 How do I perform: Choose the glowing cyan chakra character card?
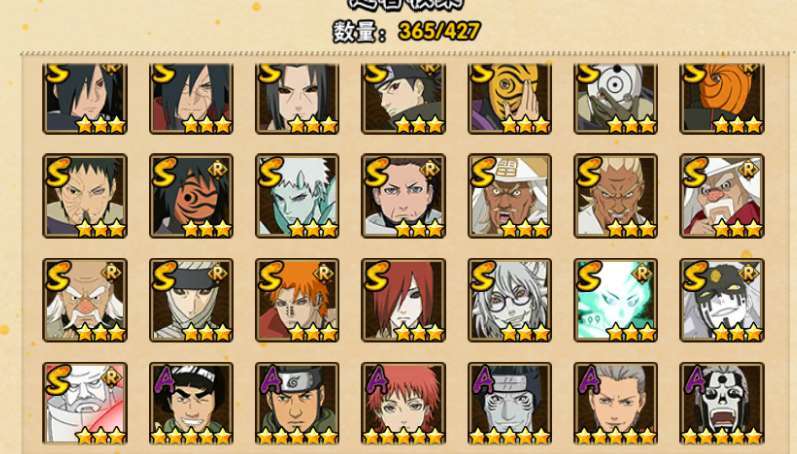point(616,300)
